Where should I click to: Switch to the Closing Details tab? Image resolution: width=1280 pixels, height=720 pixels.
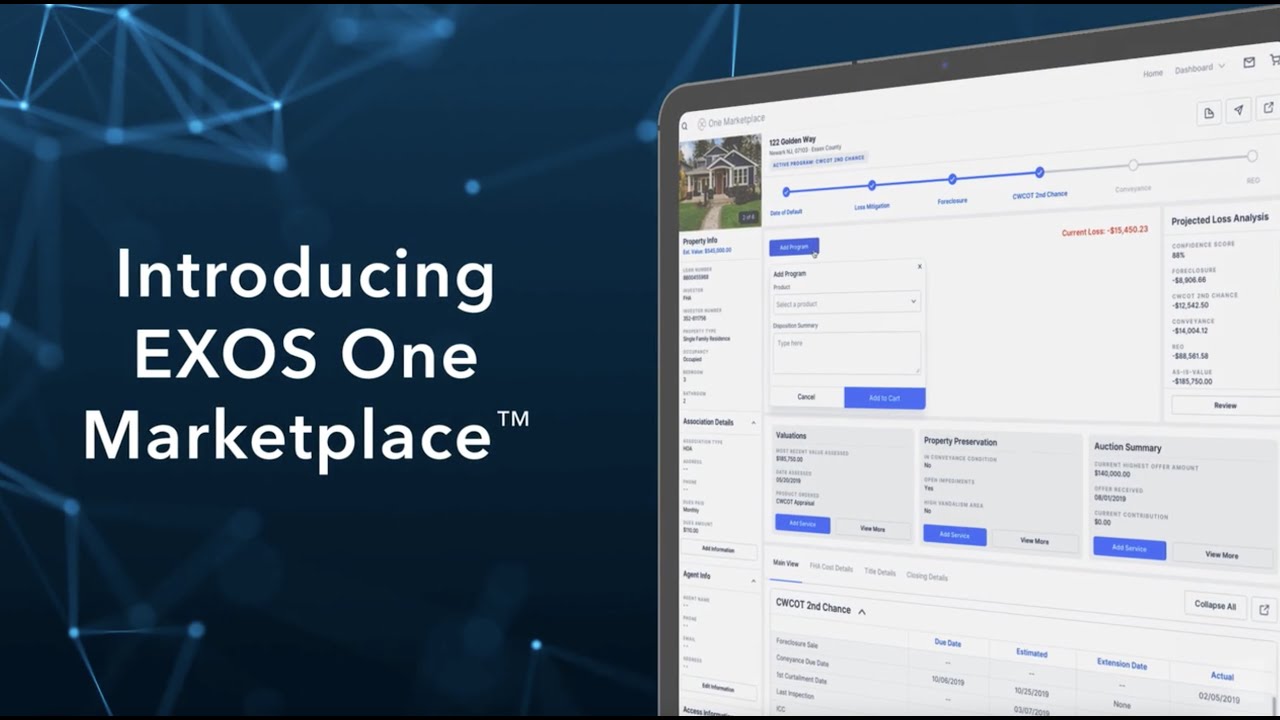927,577
